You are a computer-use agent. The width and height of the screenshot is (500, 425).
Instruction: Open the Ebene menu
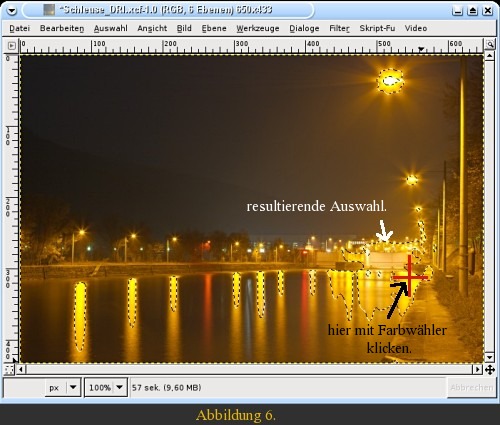click(x=214, y=28)
